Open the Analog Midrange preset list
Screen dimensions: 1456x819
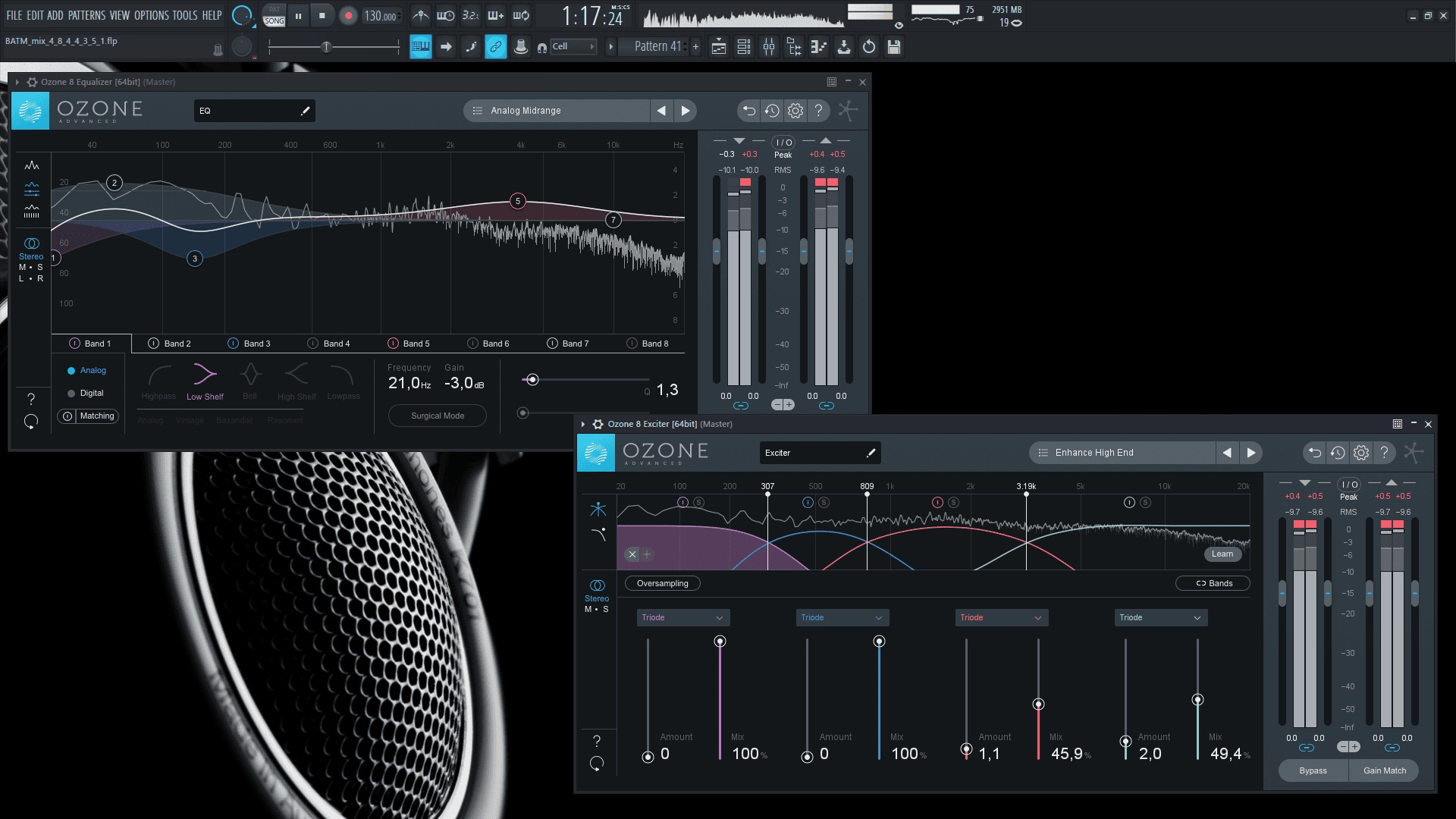[557, 111]
